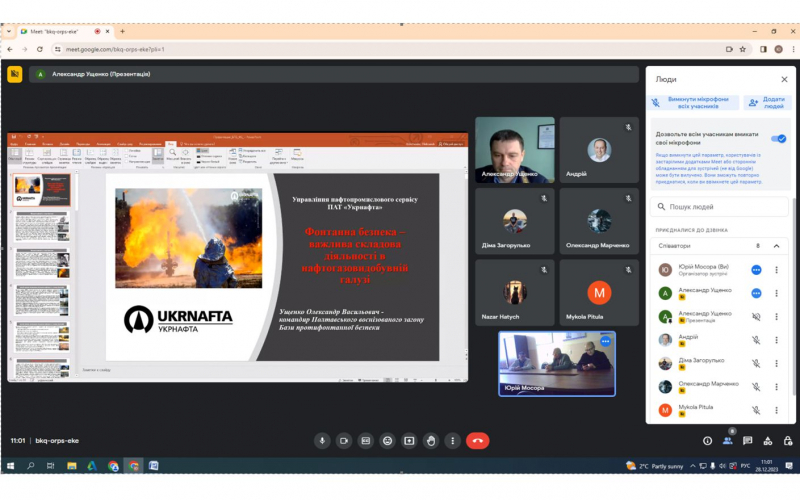The image size is (800, 500).
Task: Turn off the camera in Meet controls
Action: [344, 441]
